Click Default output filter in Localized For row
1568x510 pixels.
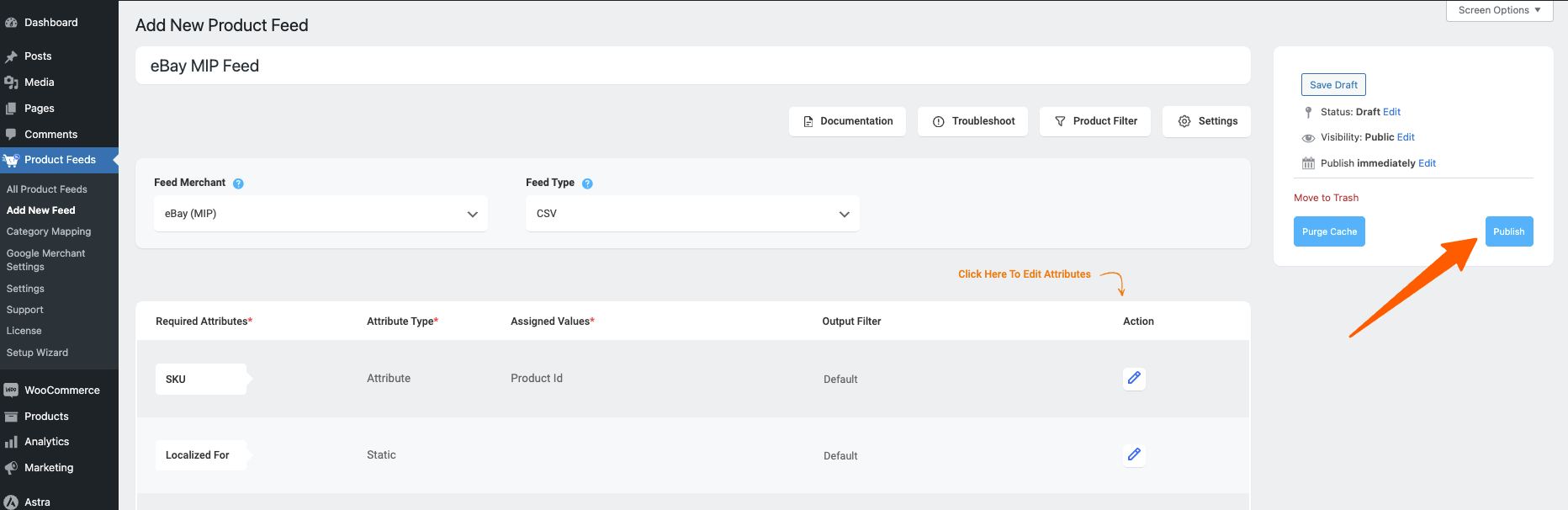[x=840, y=456]
